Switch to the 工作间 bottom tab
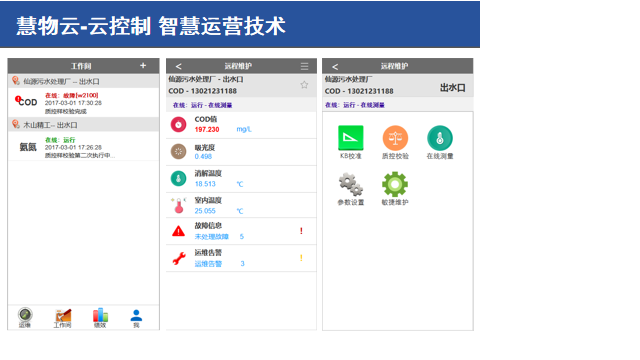This screenshot has width=640, height=360. [x=62, y=318]
